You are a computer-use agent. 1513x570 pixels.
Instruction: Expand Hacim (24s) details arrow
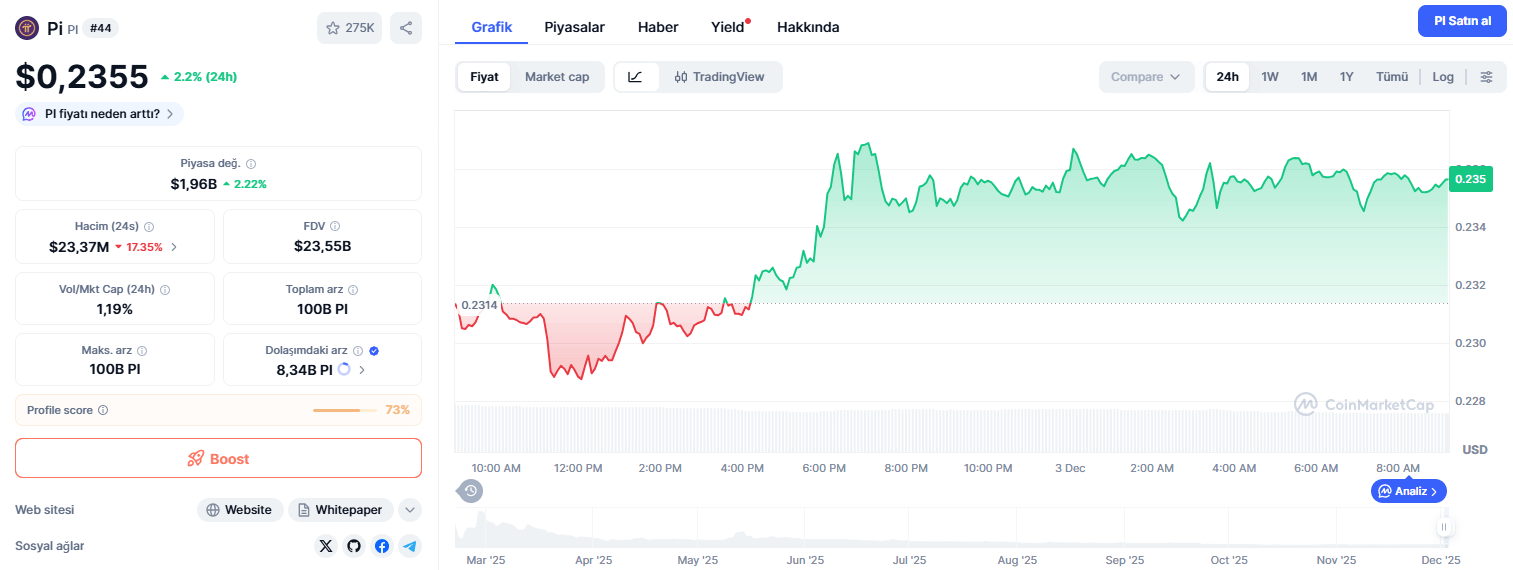click(174, 247)
